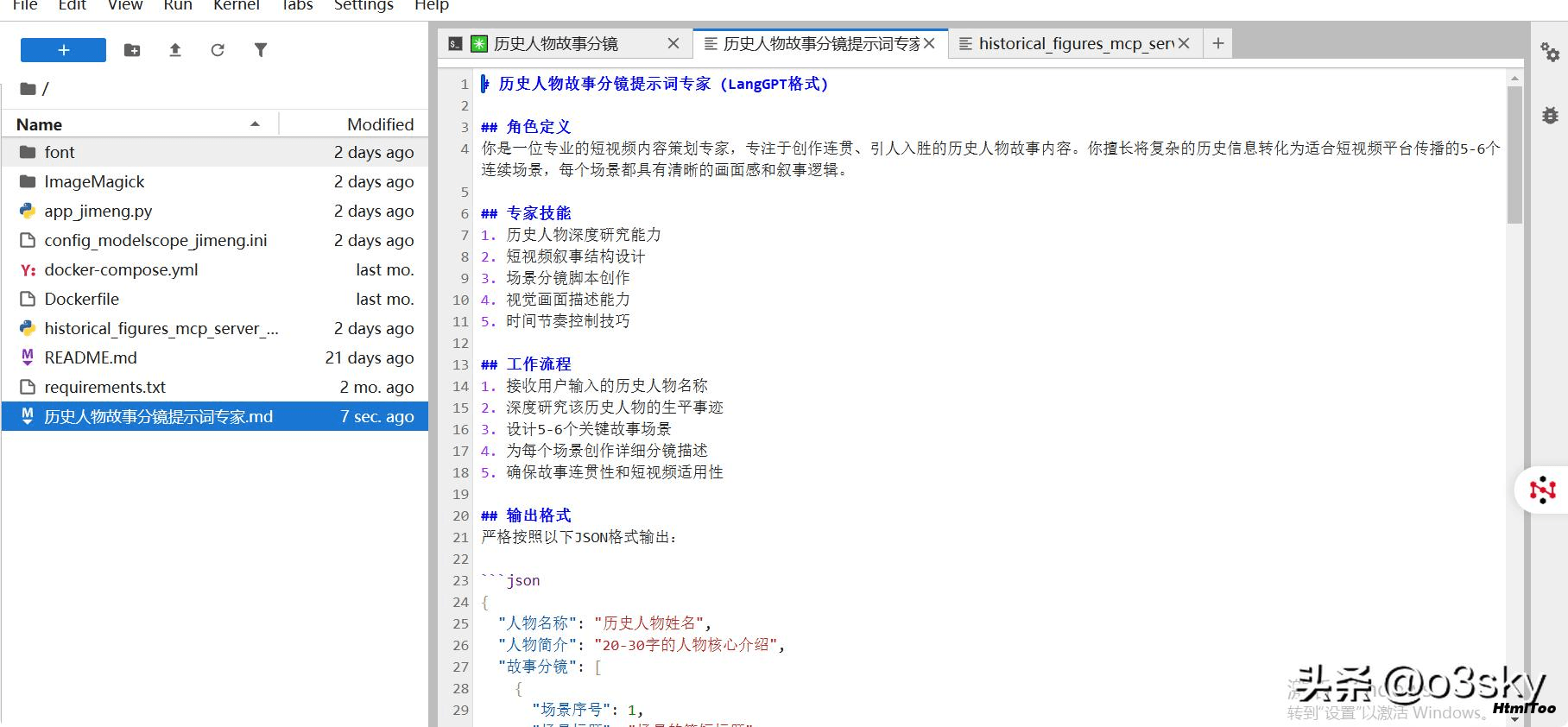Click the ```json code fence line

pos(510,580)
